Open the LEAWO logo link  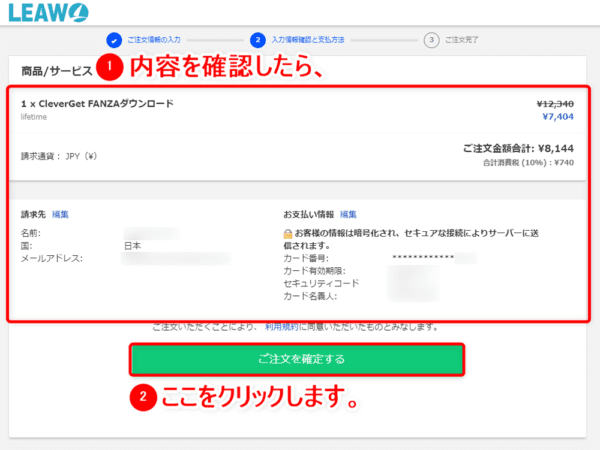tap(49, 13)
